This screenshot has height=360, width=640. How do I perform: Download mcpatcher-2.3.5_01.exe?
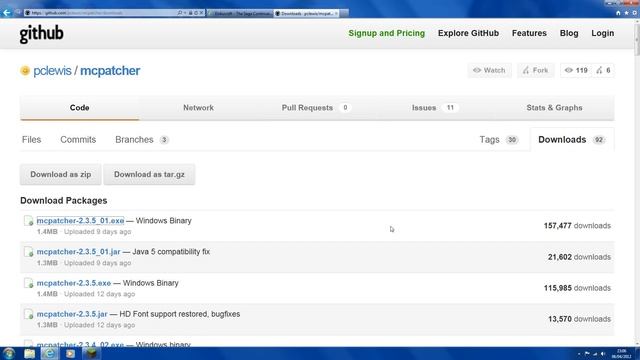pos(80,221)
